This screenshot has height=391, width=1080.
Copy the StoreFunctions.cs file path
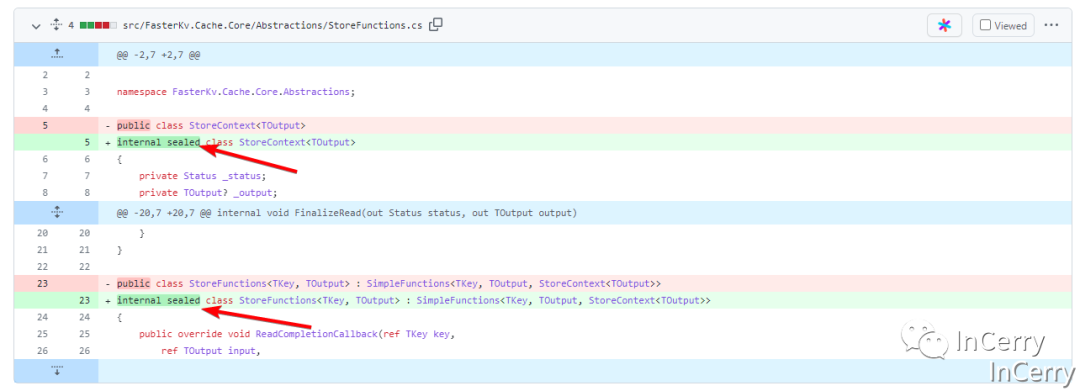pos(435,25)
